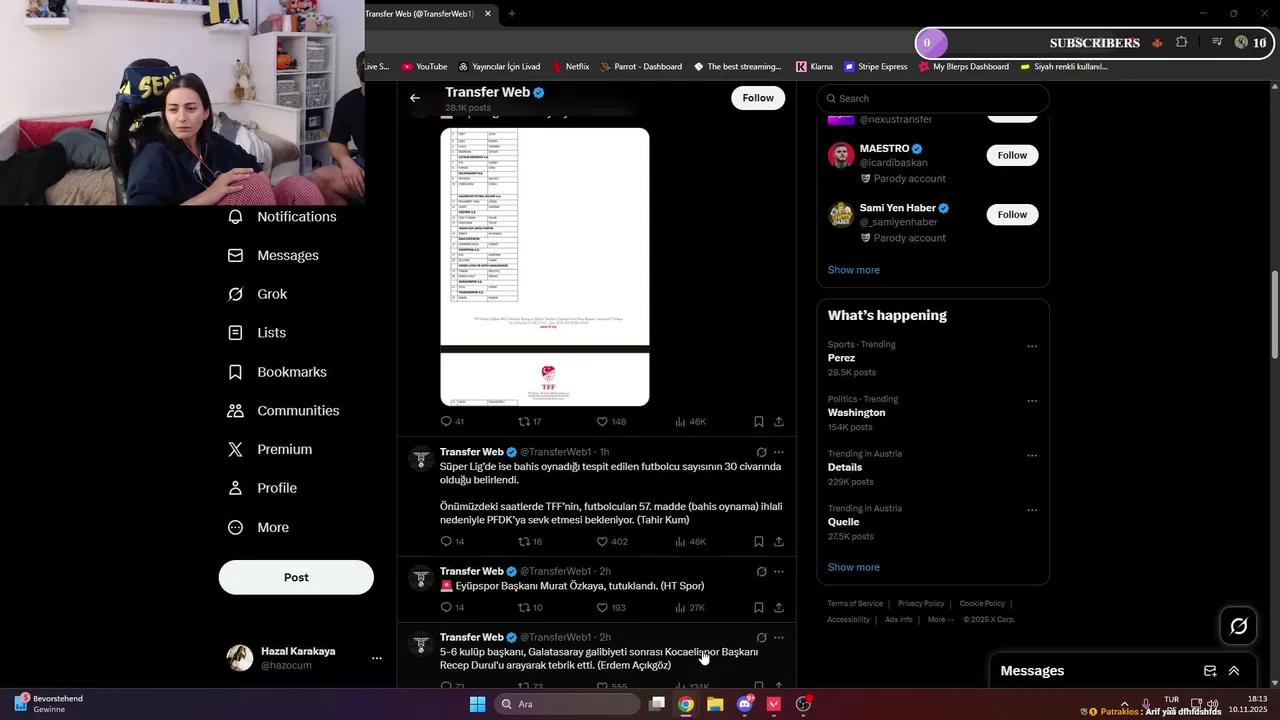Open the floating Grok button

[1238, 626]
